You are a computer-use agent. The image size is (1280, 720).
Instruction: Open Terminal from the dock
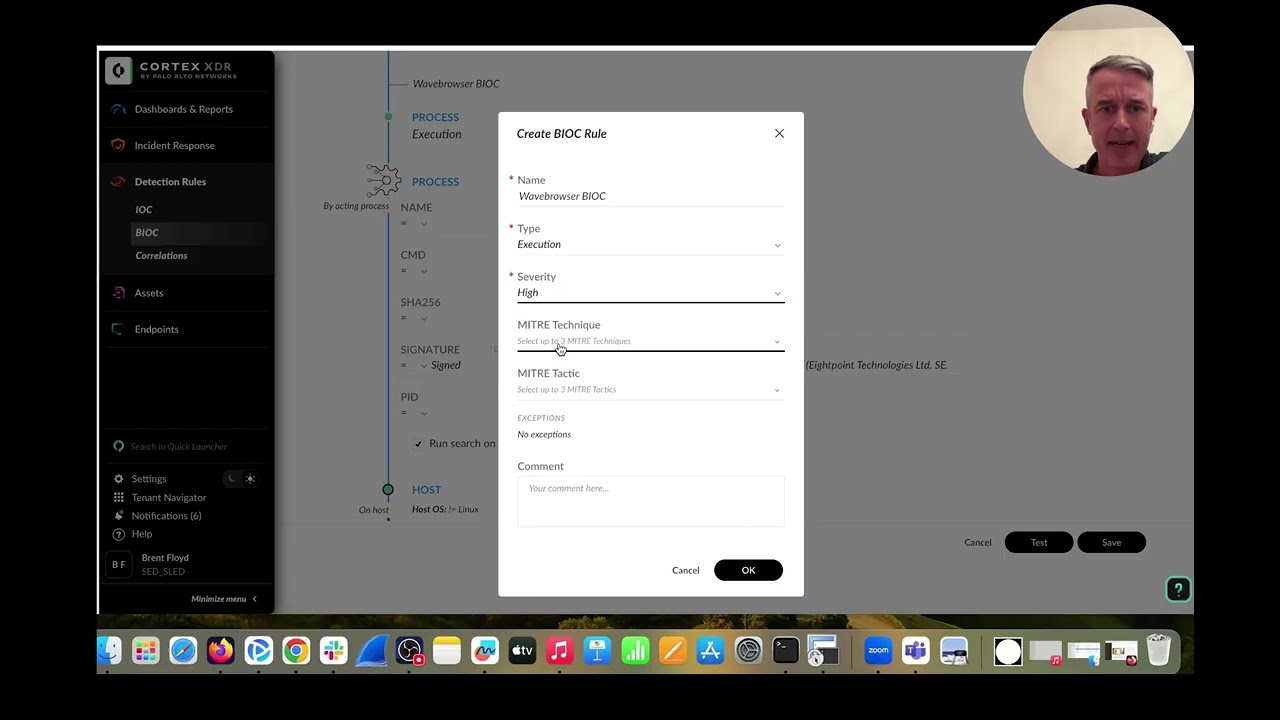pos(786,652)
